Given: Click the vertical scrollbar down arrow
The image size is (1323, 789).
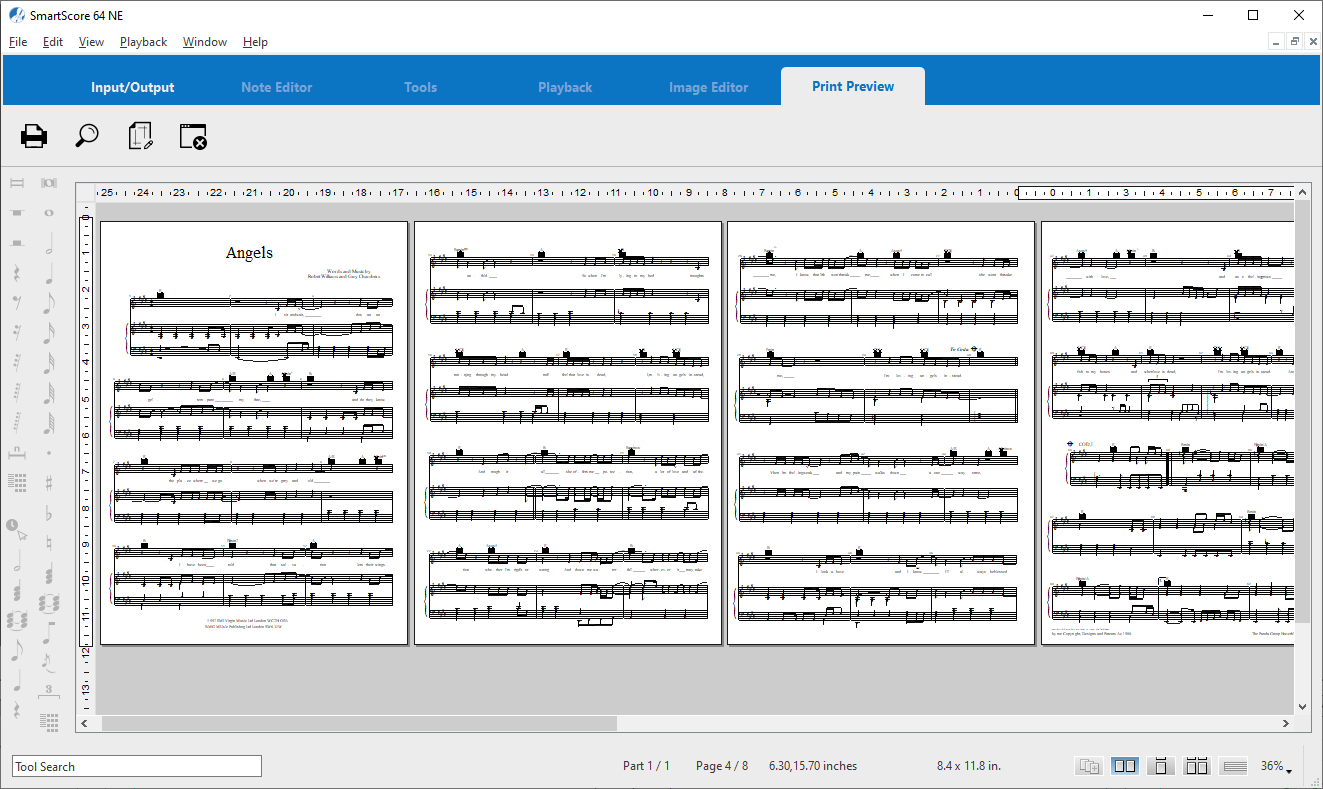Looking at the screenshot, I should tap(1302, 706).
